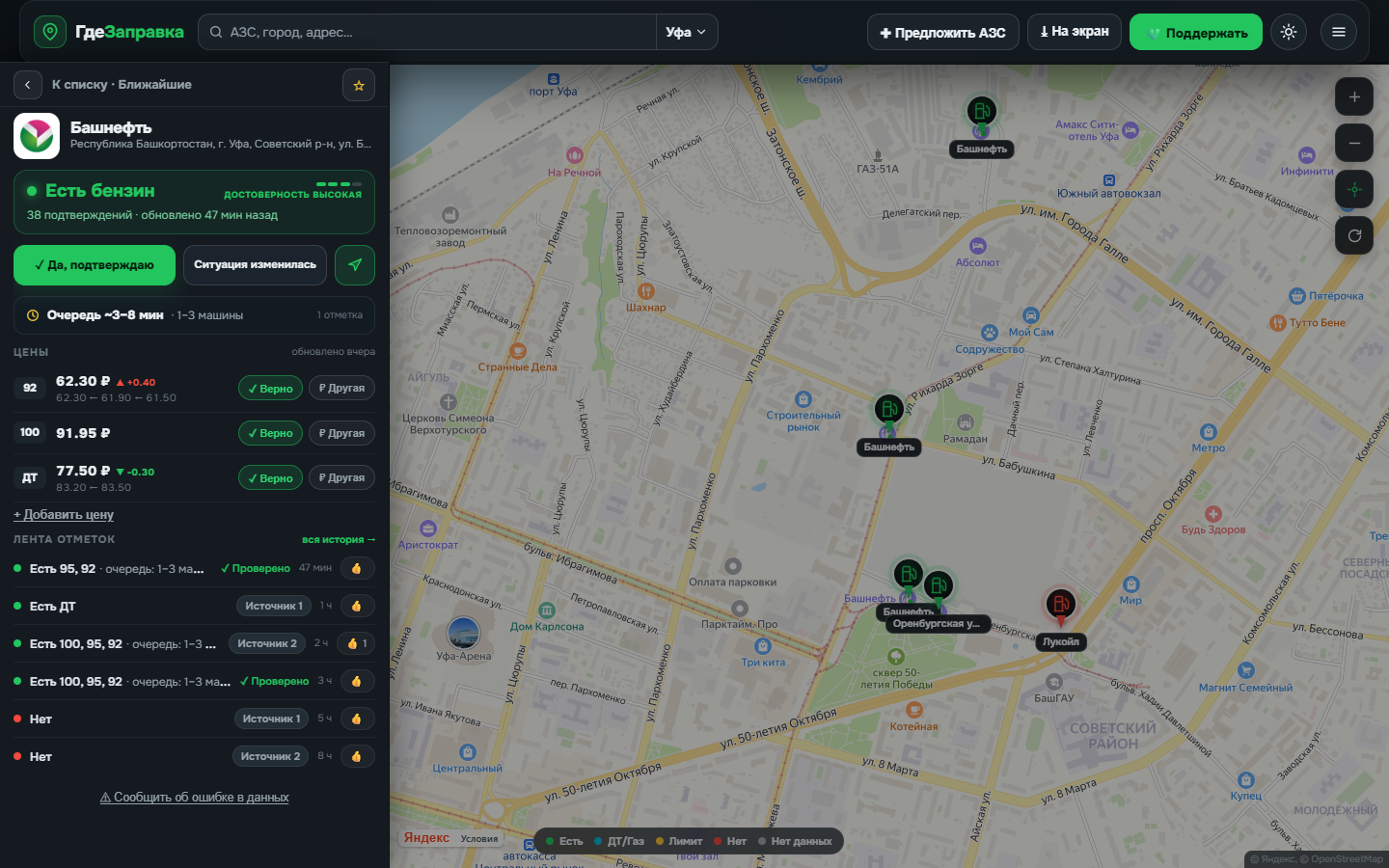
Task: Click the OpenStreetMap attribution link
Action: tap(1347, 858)
